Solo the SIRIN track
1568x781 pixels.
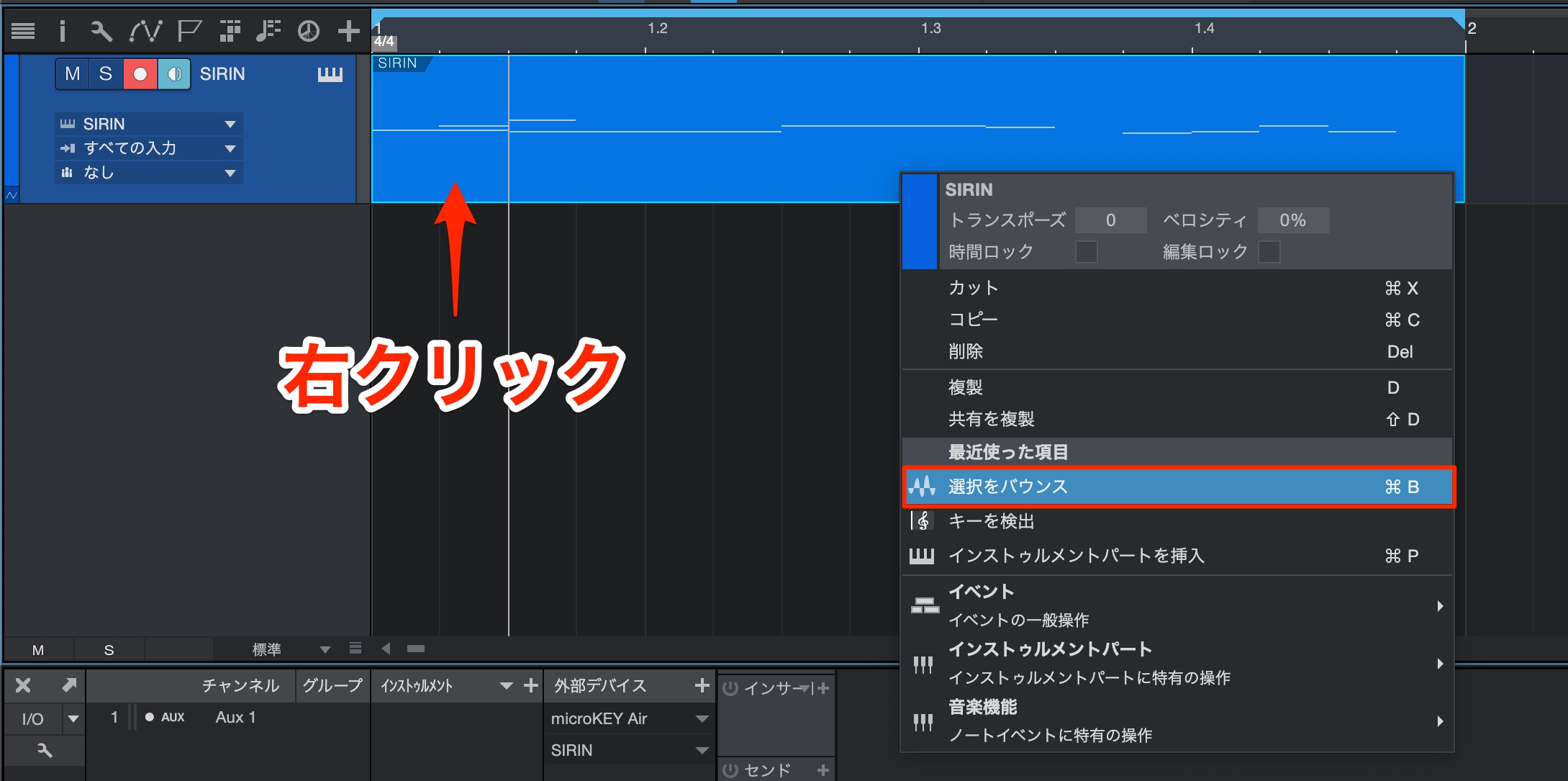coord(106,74)
